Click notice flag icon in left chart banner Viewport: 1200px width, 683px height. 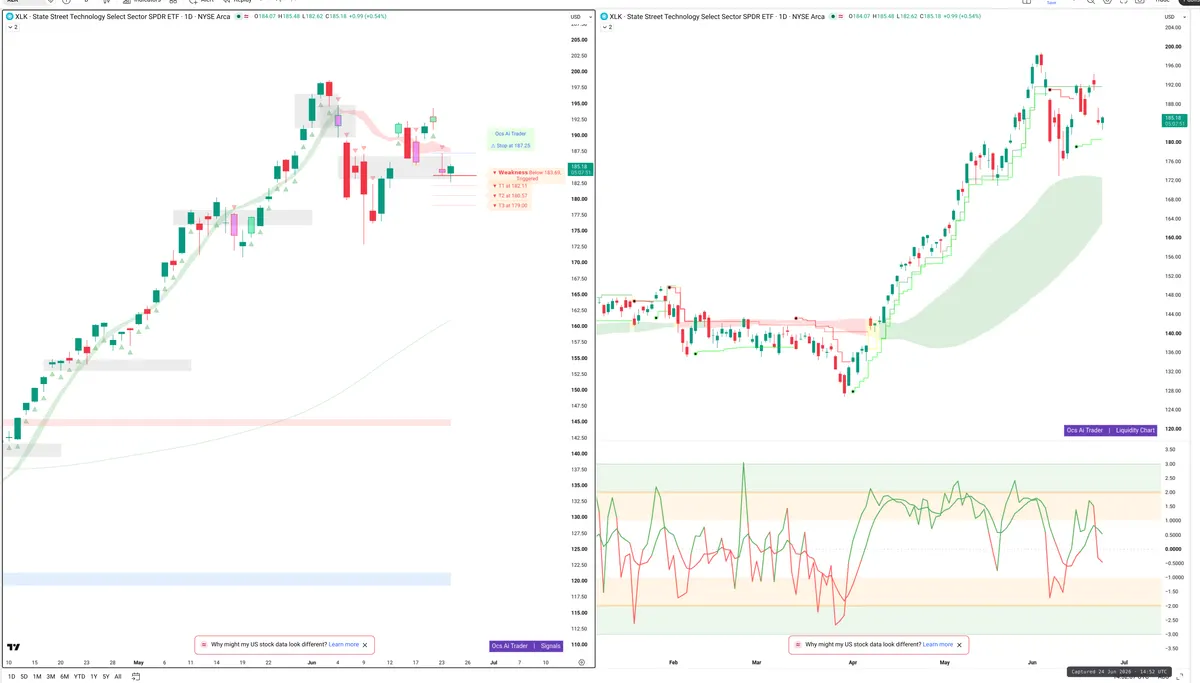[204, 645]
